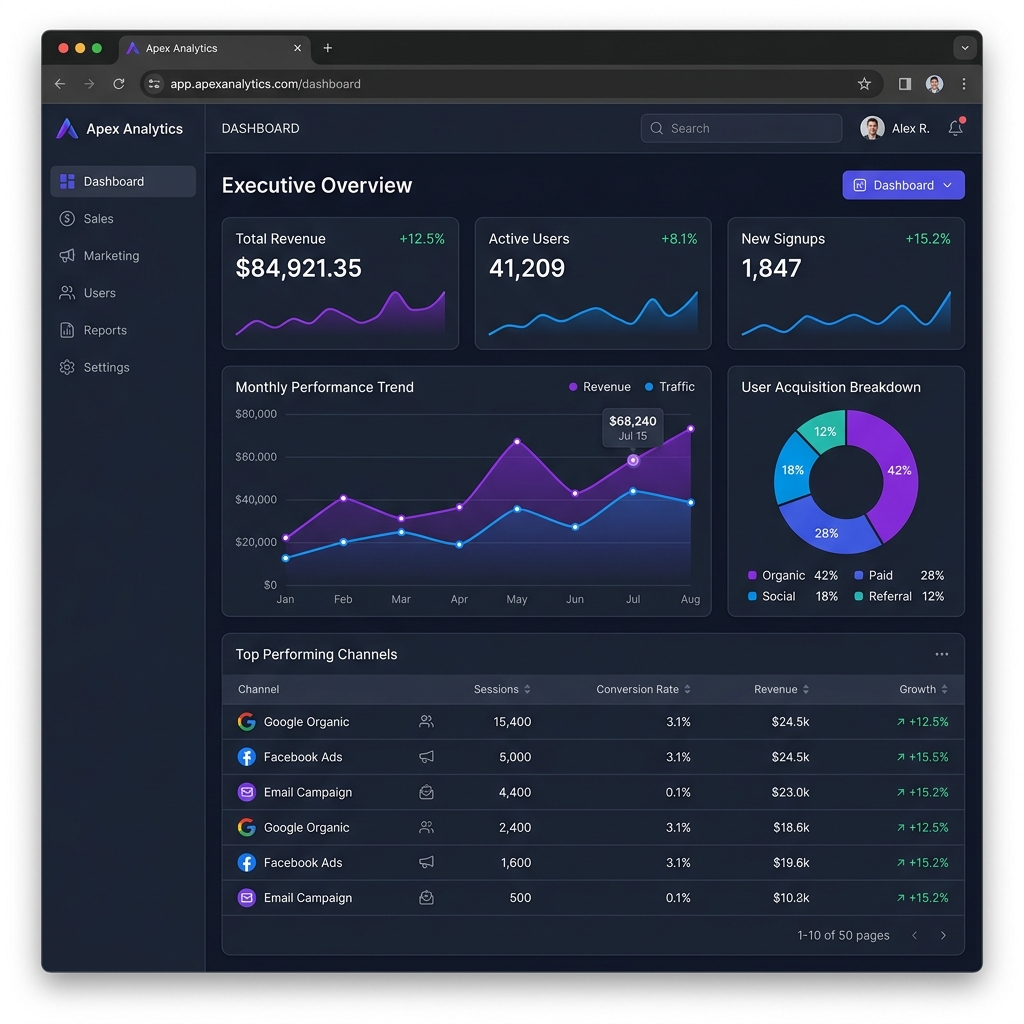
Task: Click the Google icon next to Google Organic
Action: point(246,721)
